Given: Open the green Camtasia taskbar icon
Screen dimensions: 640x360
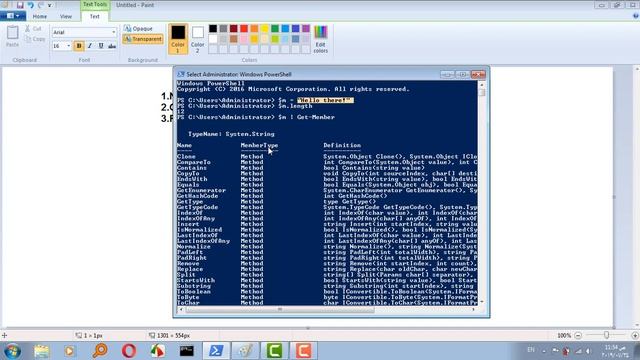Looking at the screenshot, I should coord(274,351).
